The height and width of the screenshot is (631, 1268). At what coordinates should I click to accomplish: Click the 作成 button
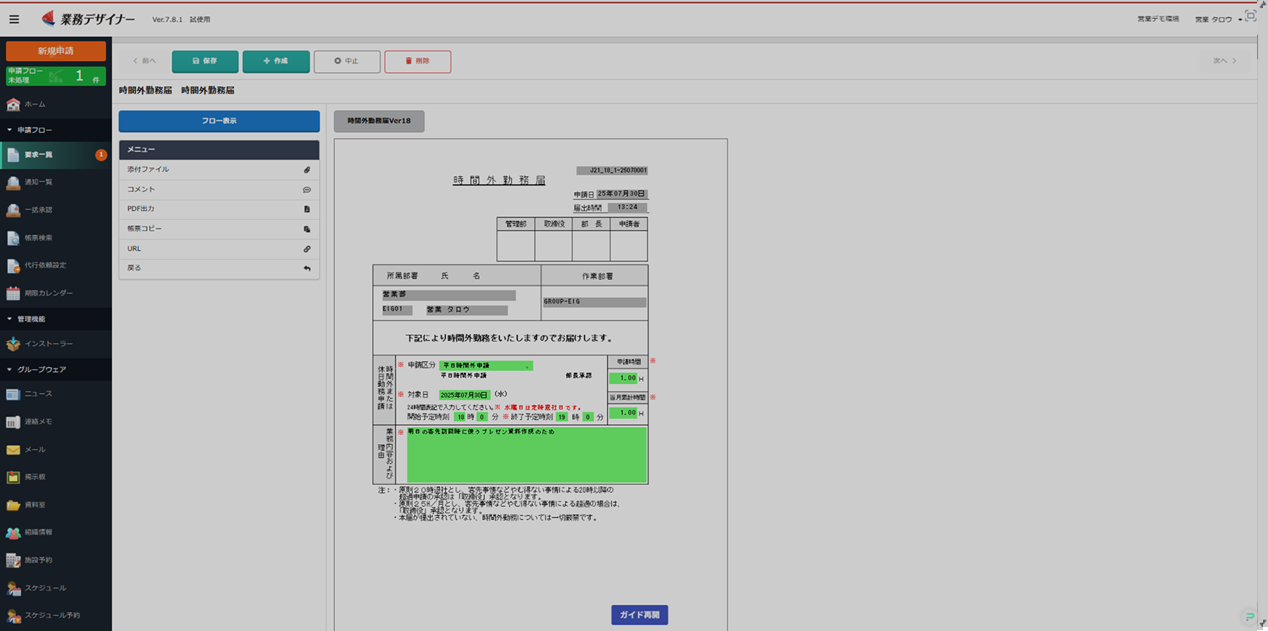[276, 61]
